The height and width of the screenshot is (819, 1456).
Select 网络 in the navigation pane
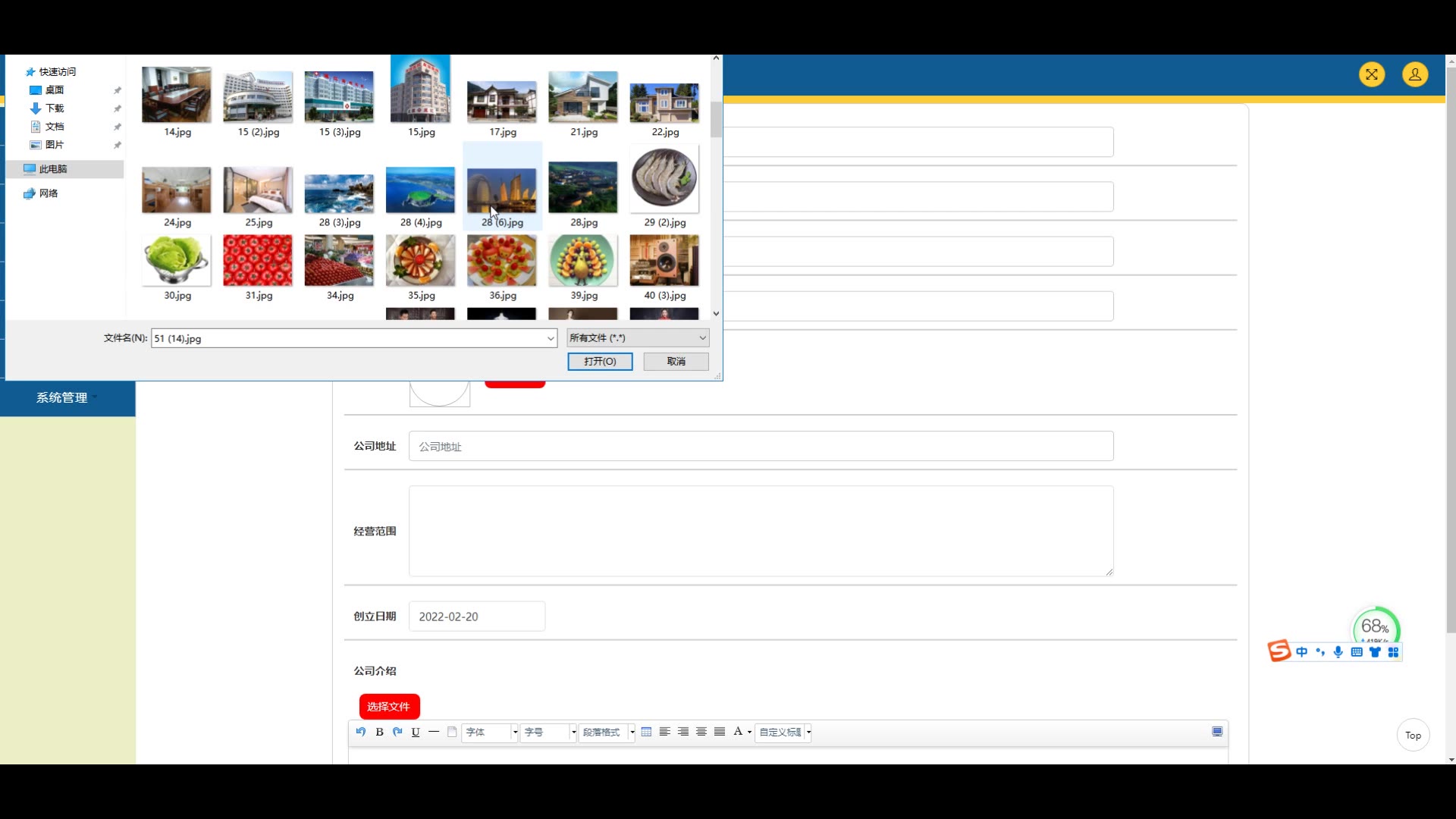pos(49,193)
